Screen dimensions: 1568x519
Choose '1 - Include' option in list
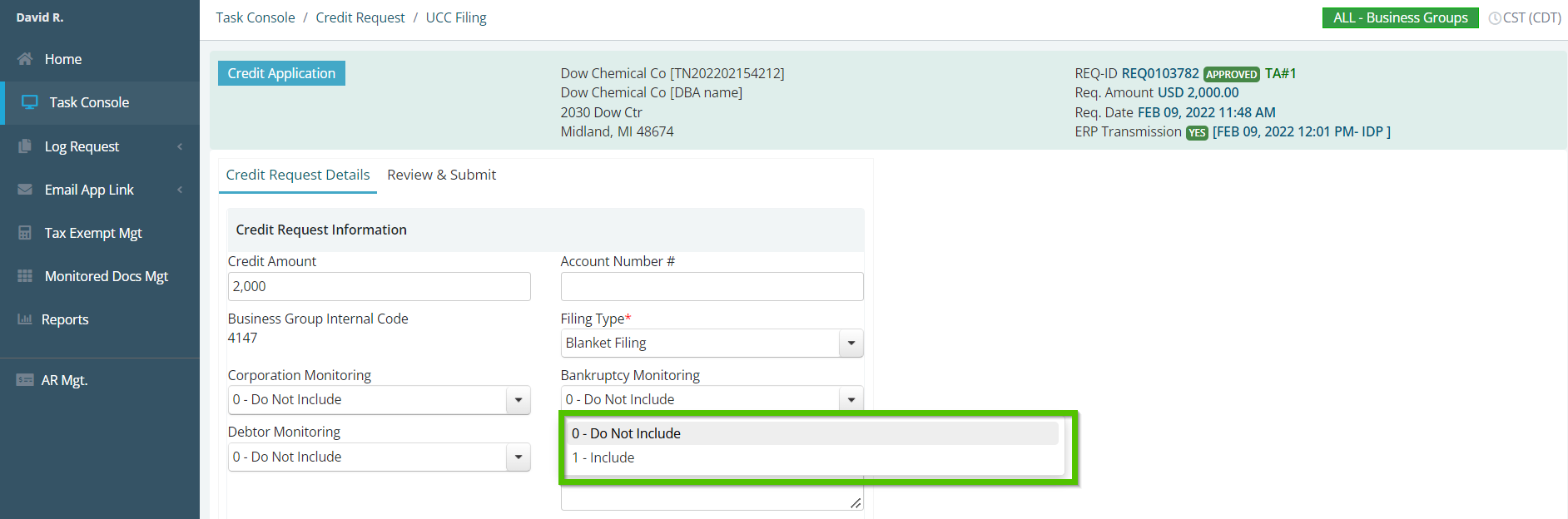[x=814, y=457]
